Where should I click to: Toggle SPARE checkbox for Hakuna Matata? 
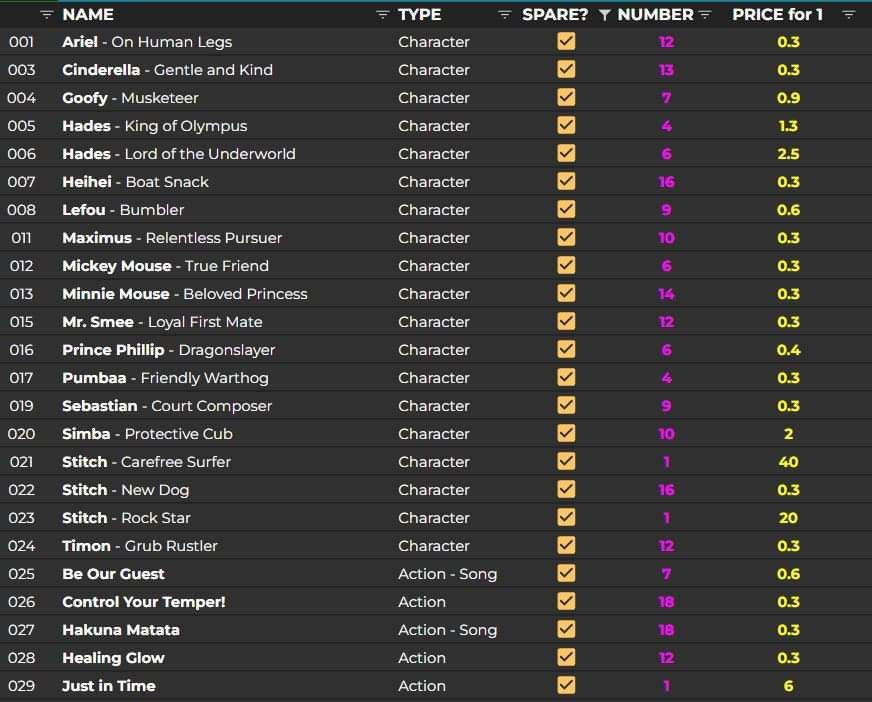[566, 630]
